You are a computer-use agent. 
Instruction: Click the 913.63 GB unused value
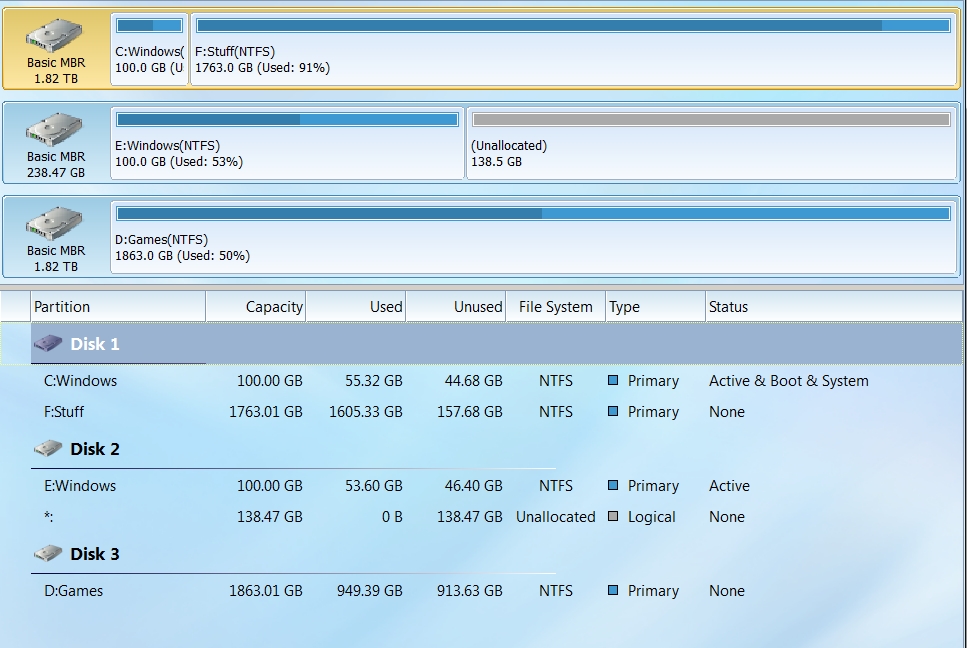point(470,591)
